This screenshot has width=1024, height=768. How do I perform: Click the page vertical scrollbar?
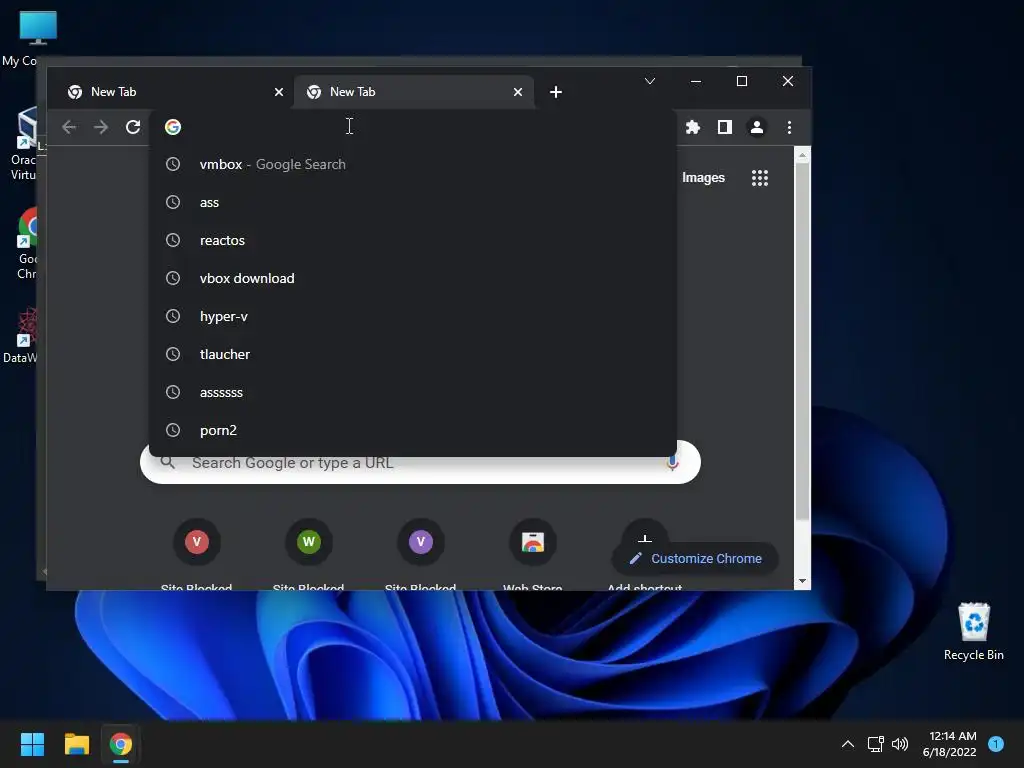803,340
